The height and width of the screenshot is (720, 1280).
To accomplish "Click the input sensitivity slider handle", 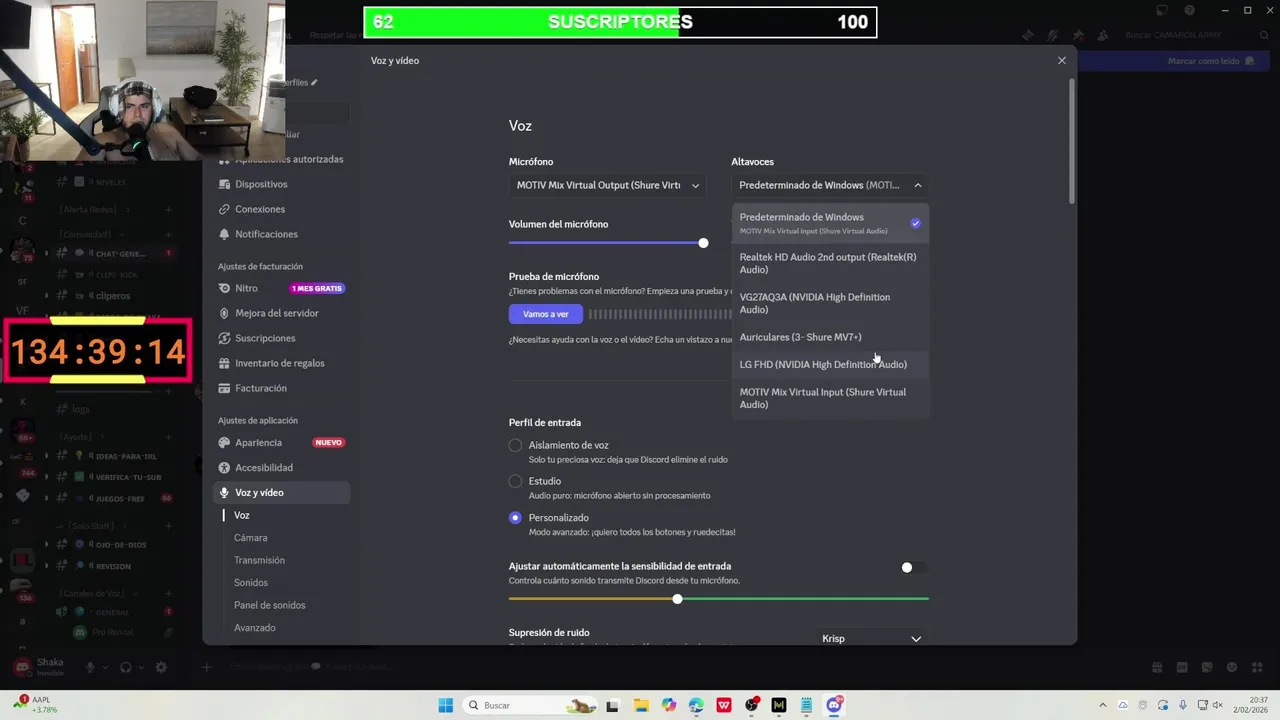I will tap(678, 599).
